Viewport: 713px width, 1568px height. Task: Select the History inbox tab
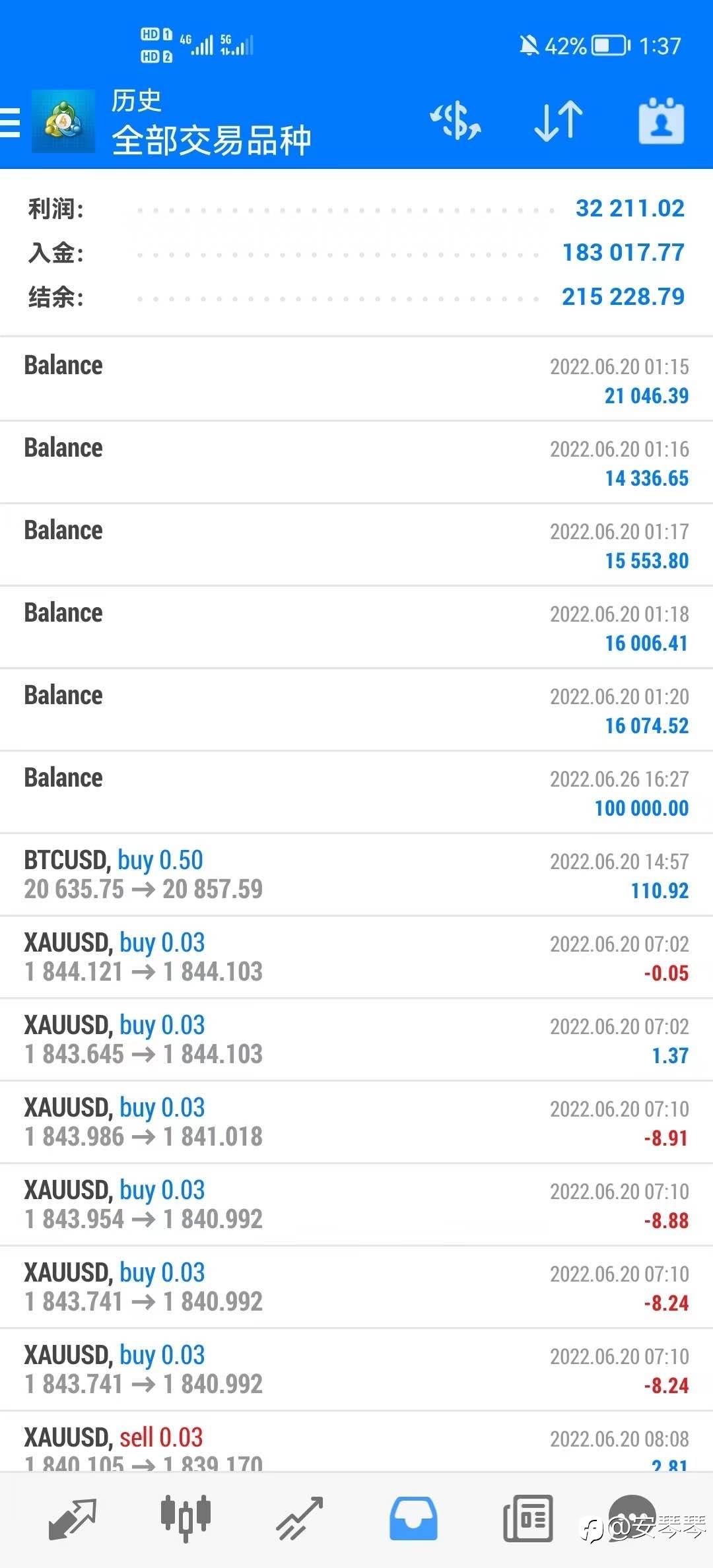413,1518
